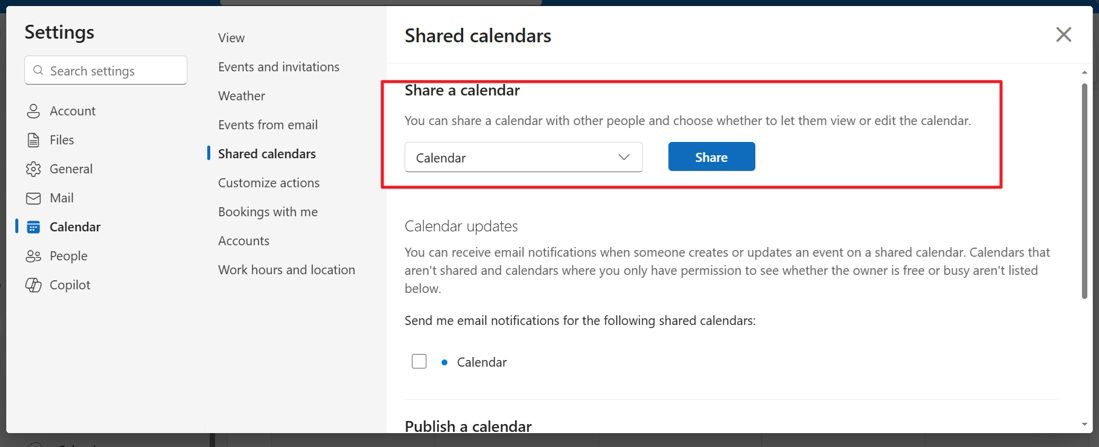Image resolution: width=1099 pixels, height=447 pixels.
Task: Click the Mail envelope icon
Action: (34, 198)
